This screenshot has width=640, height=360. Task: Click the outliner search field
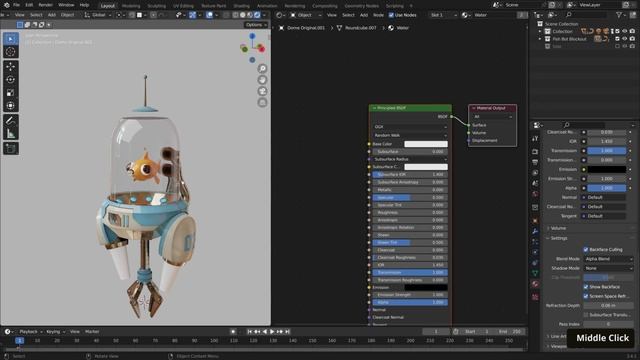tap(588, 15)
